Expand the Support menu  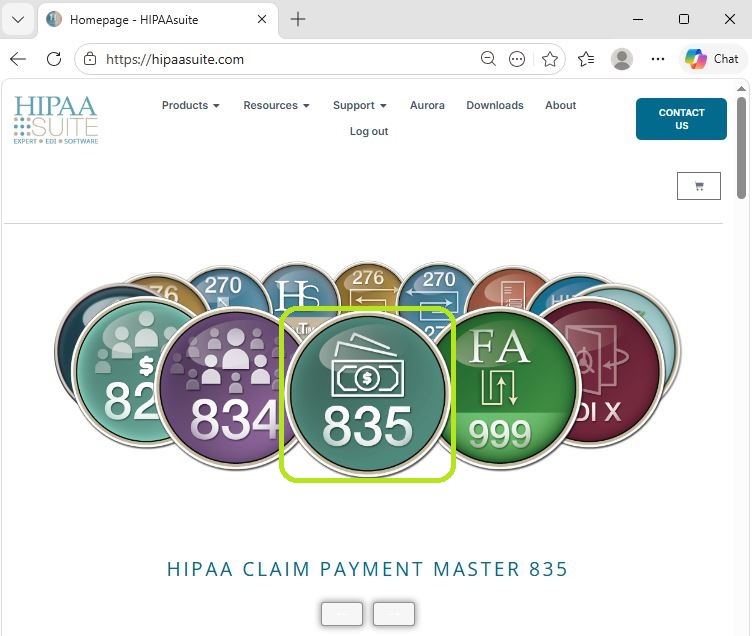point(360,105)
